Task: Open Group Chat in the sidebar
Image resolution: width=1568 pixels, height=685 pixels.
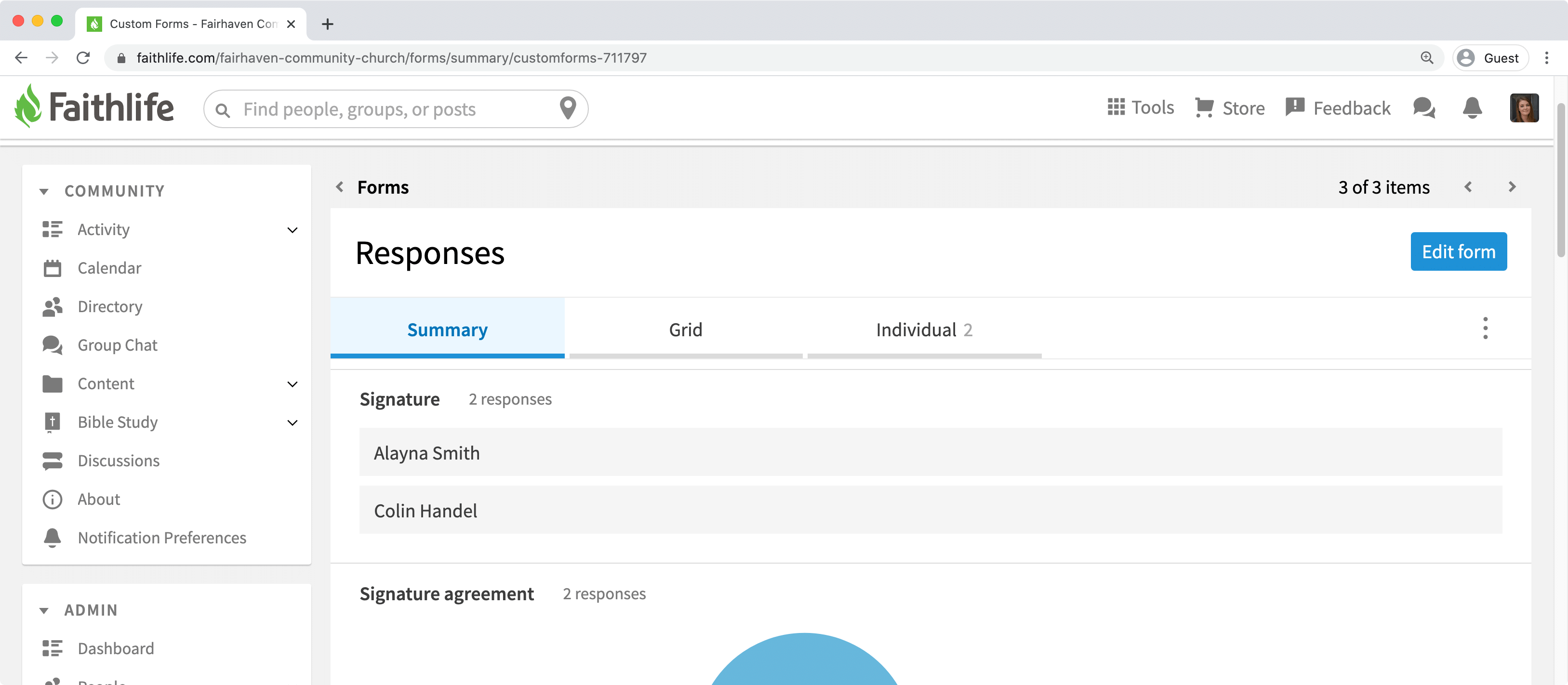Action: pos(118,345)
